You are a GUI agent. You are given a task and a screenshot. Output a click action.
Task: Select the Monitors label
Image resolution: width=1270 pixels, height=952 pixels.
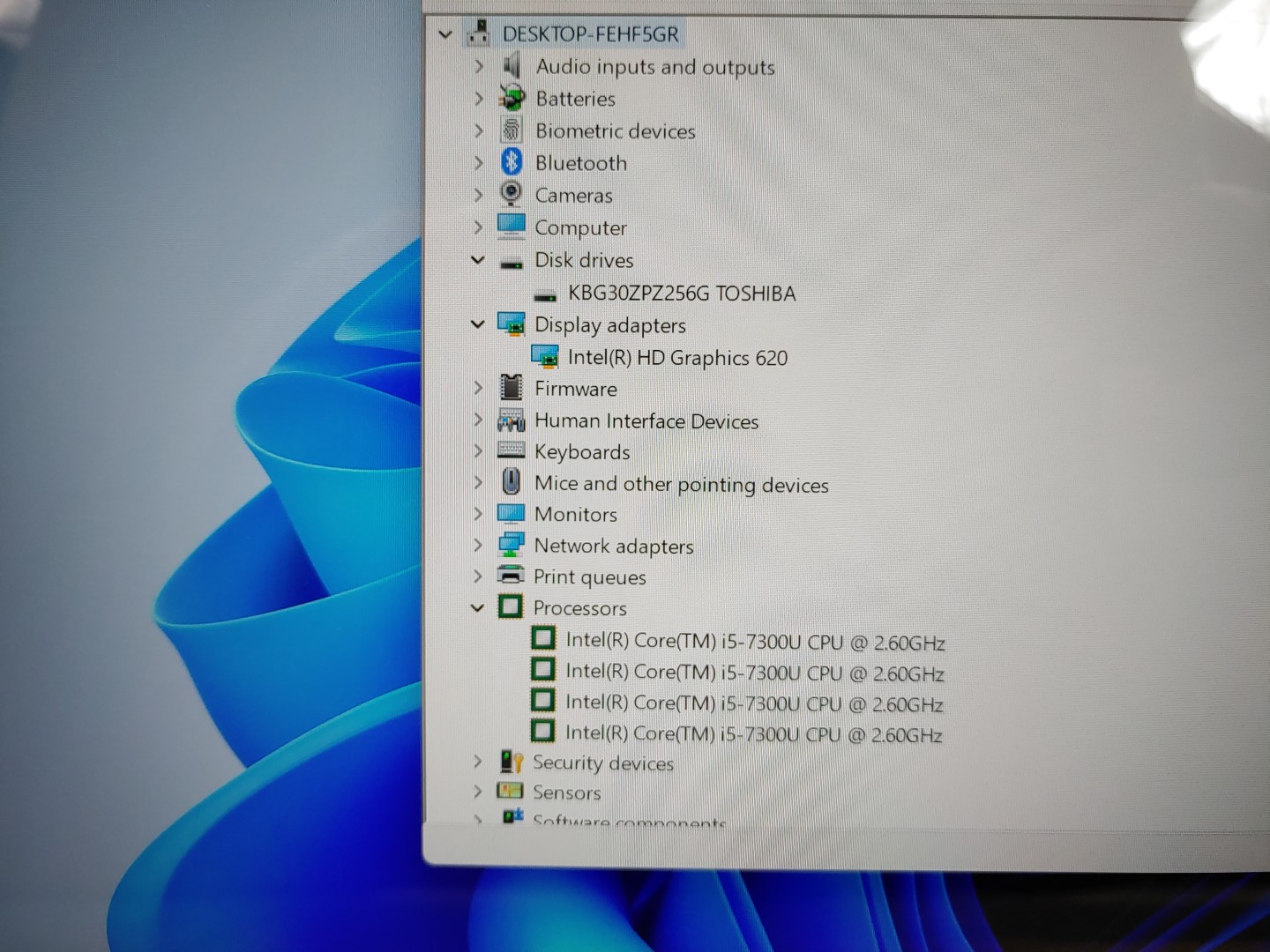coord(575,514)
